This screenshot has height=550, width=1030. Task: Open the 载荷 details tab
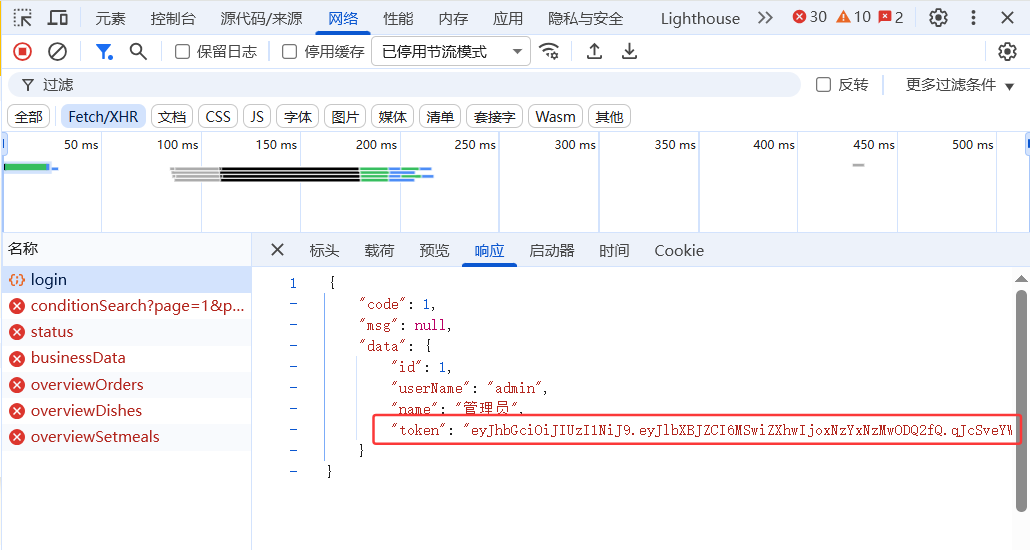click(x=379, y=250)
